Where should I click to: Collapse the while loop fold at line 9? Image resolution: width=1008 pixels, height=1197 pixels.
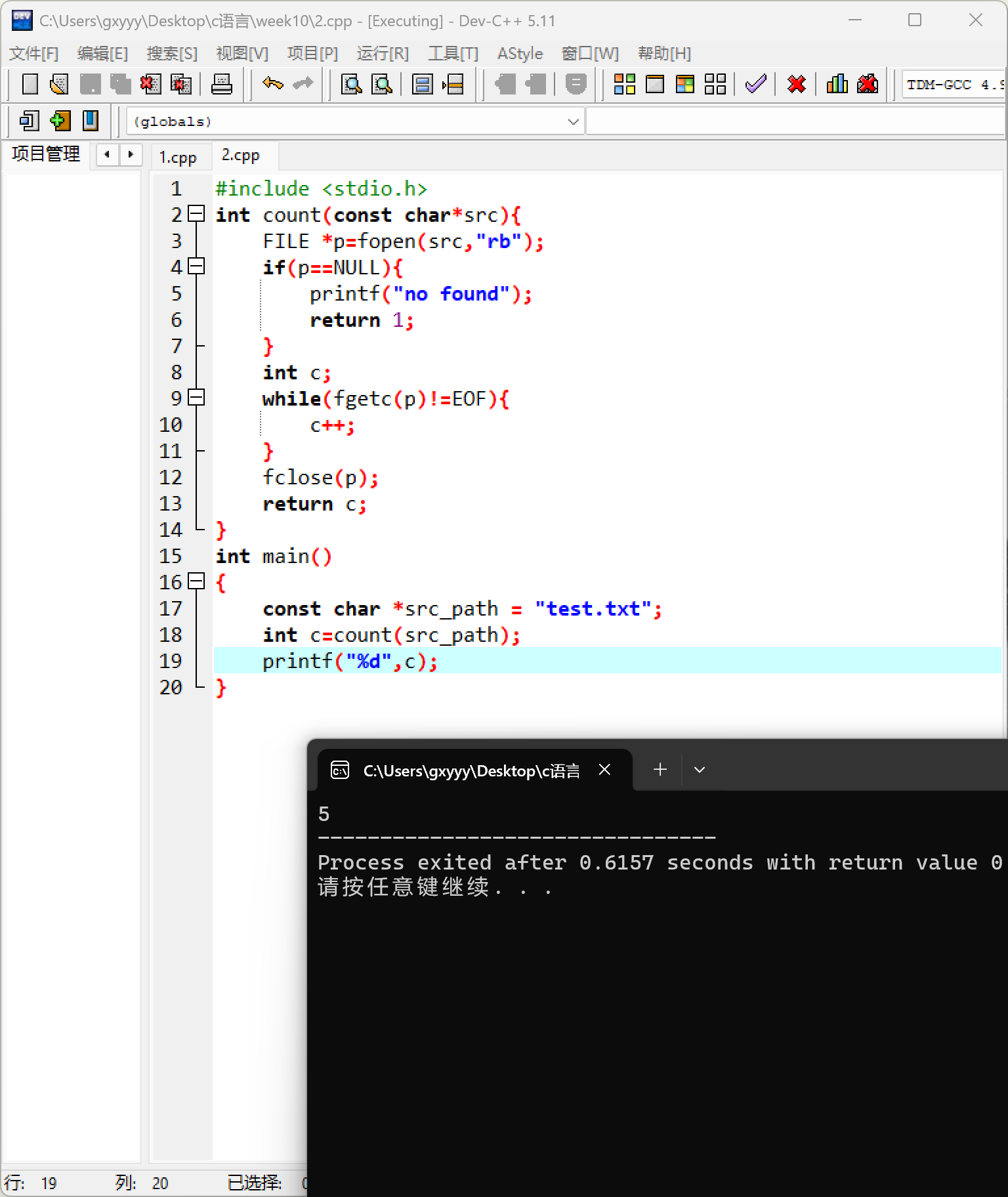(196, 398)
